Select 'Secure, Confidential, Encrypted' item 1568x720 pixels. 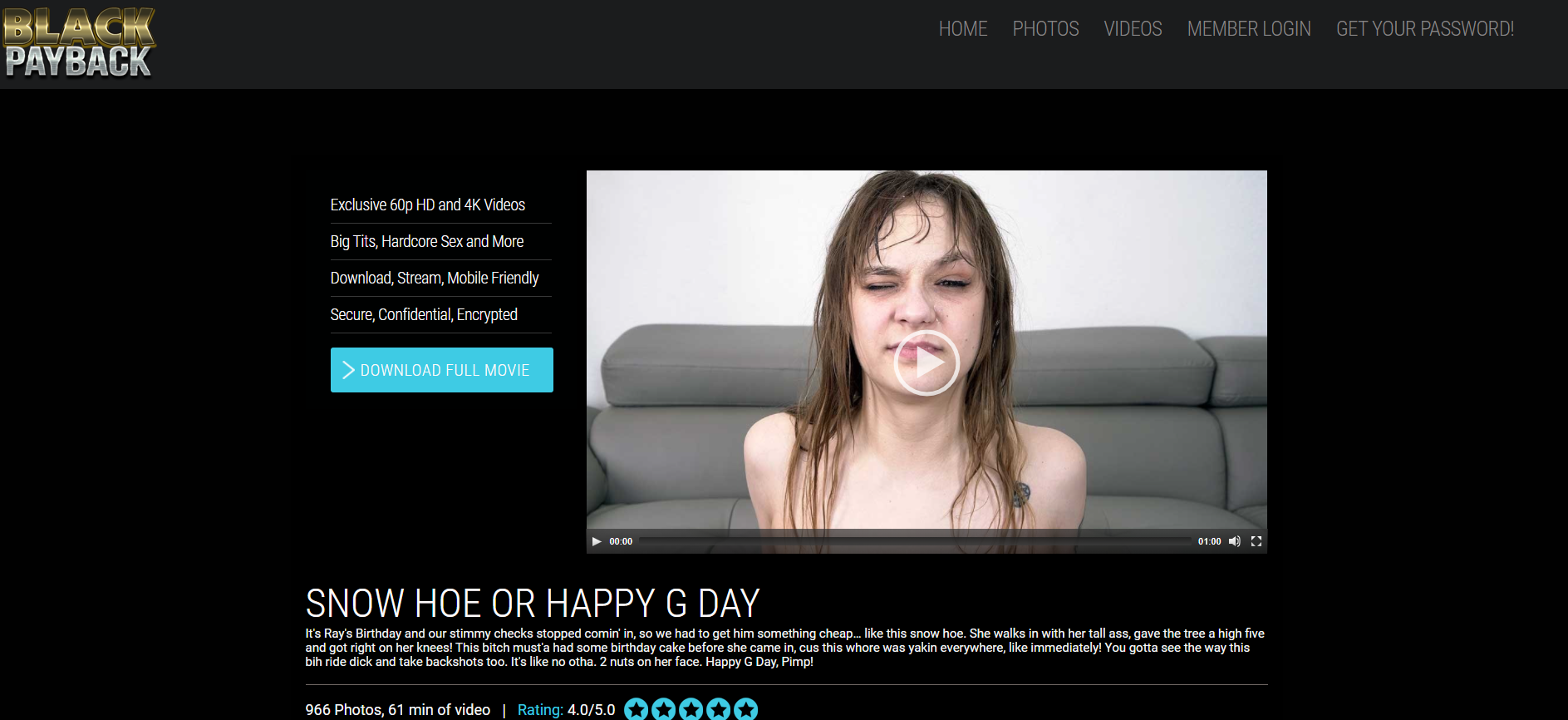(424, 314)
